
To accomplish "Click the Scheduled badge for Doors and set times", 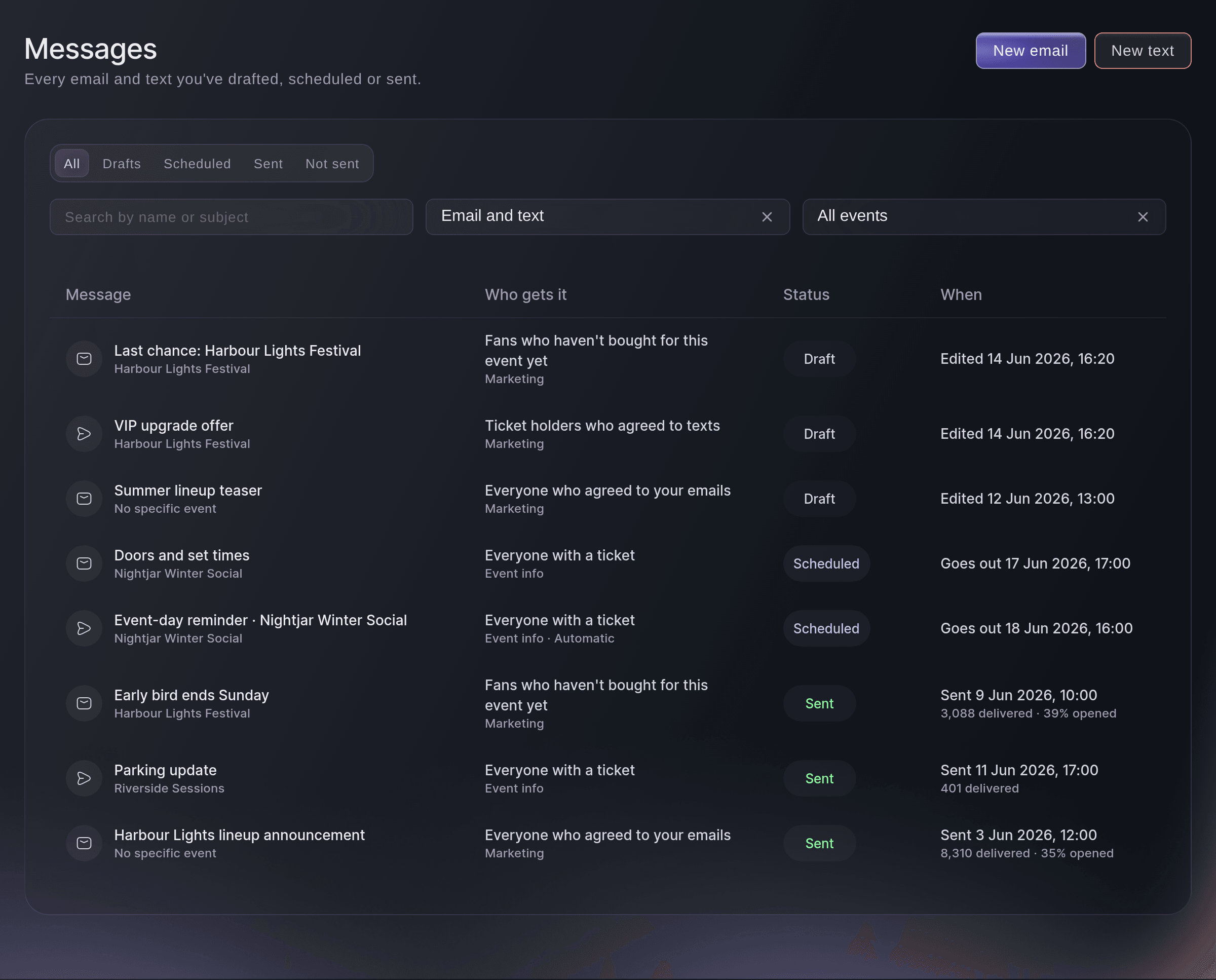I will [x=826, y=564].
